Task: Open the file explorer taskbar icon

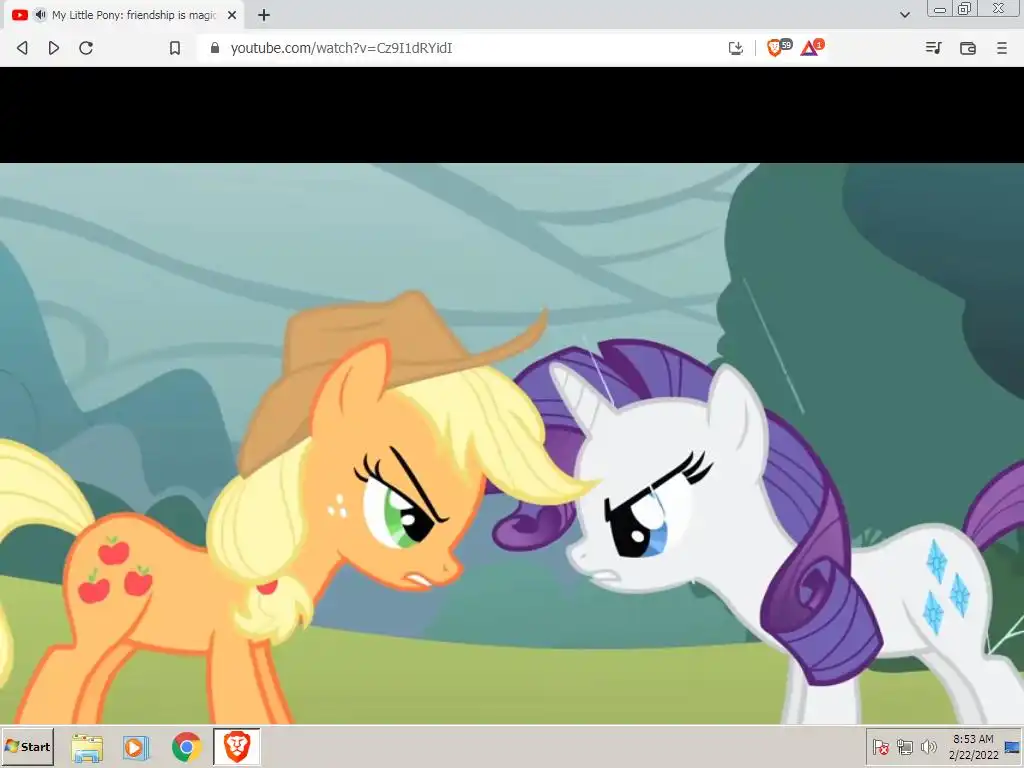Action: pyautogui.click(x=87, y=747)
